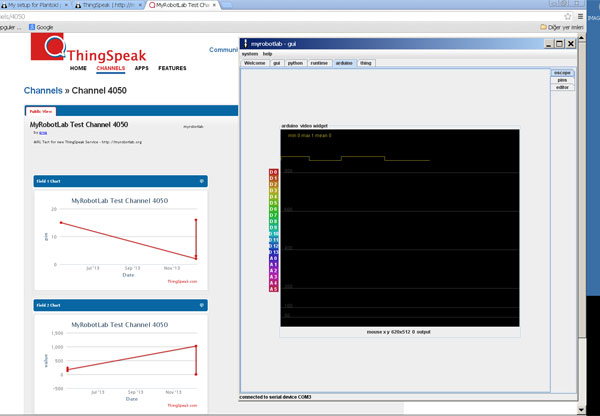Image resolution: width=600 pixels, height=416 pixels.
Task: Toggle pin D4 trace
Action: tap(273, 197)
